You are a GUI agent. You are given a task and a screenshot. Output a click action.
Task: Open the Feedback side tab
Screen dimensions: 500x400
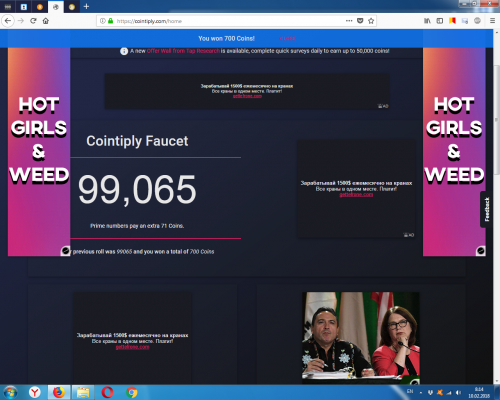(x=487, y=209)
